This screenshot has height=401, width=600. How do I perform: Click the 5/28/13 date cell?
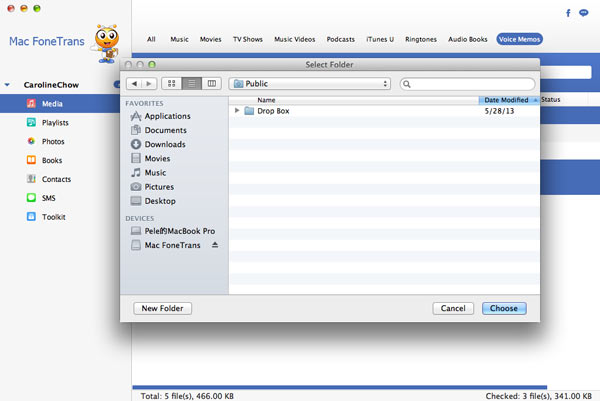499,111
